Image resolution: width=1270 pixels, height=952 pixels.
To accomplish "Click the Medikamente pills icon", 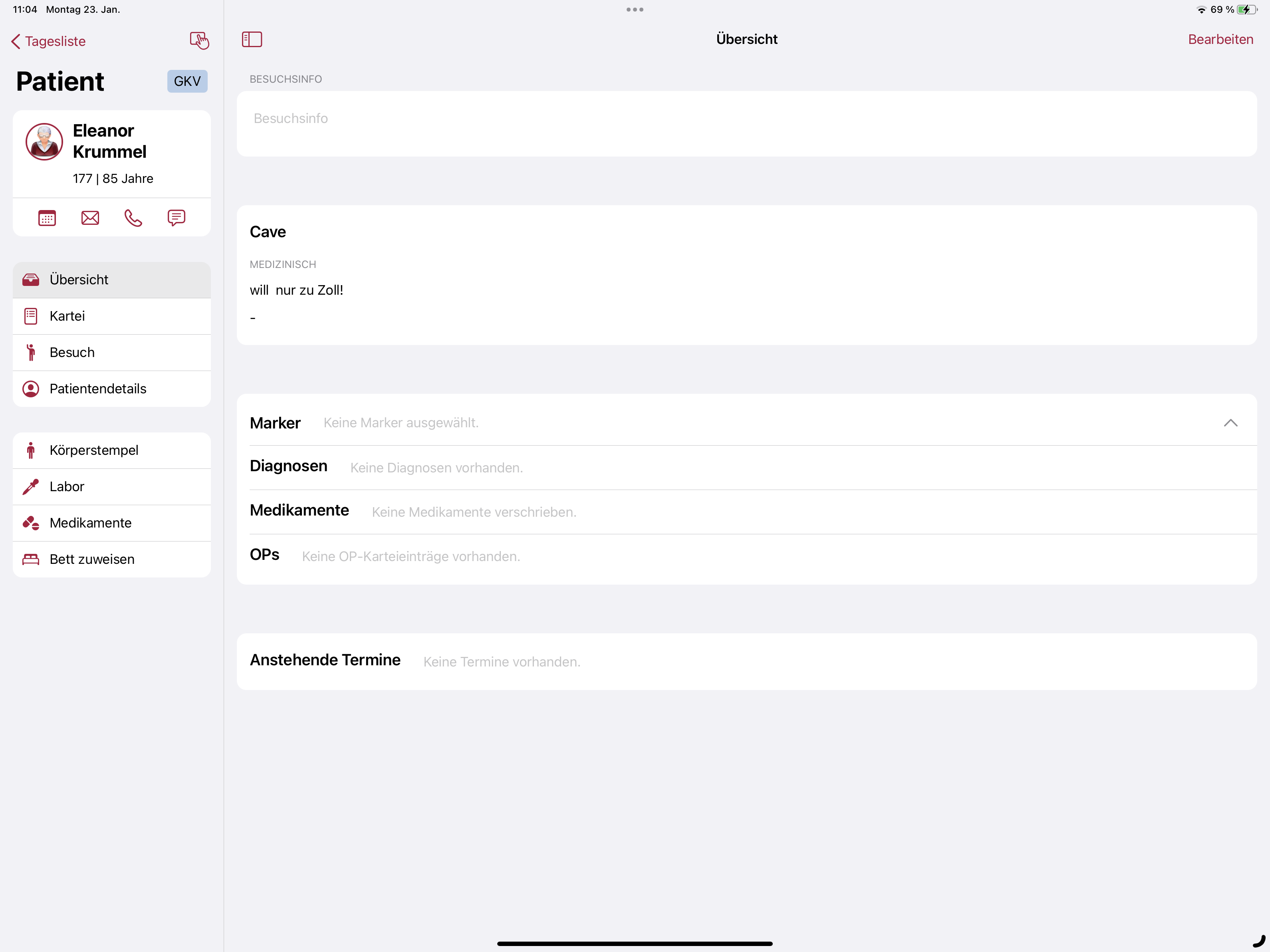I will pyautogui.click(x=31, y=523).
